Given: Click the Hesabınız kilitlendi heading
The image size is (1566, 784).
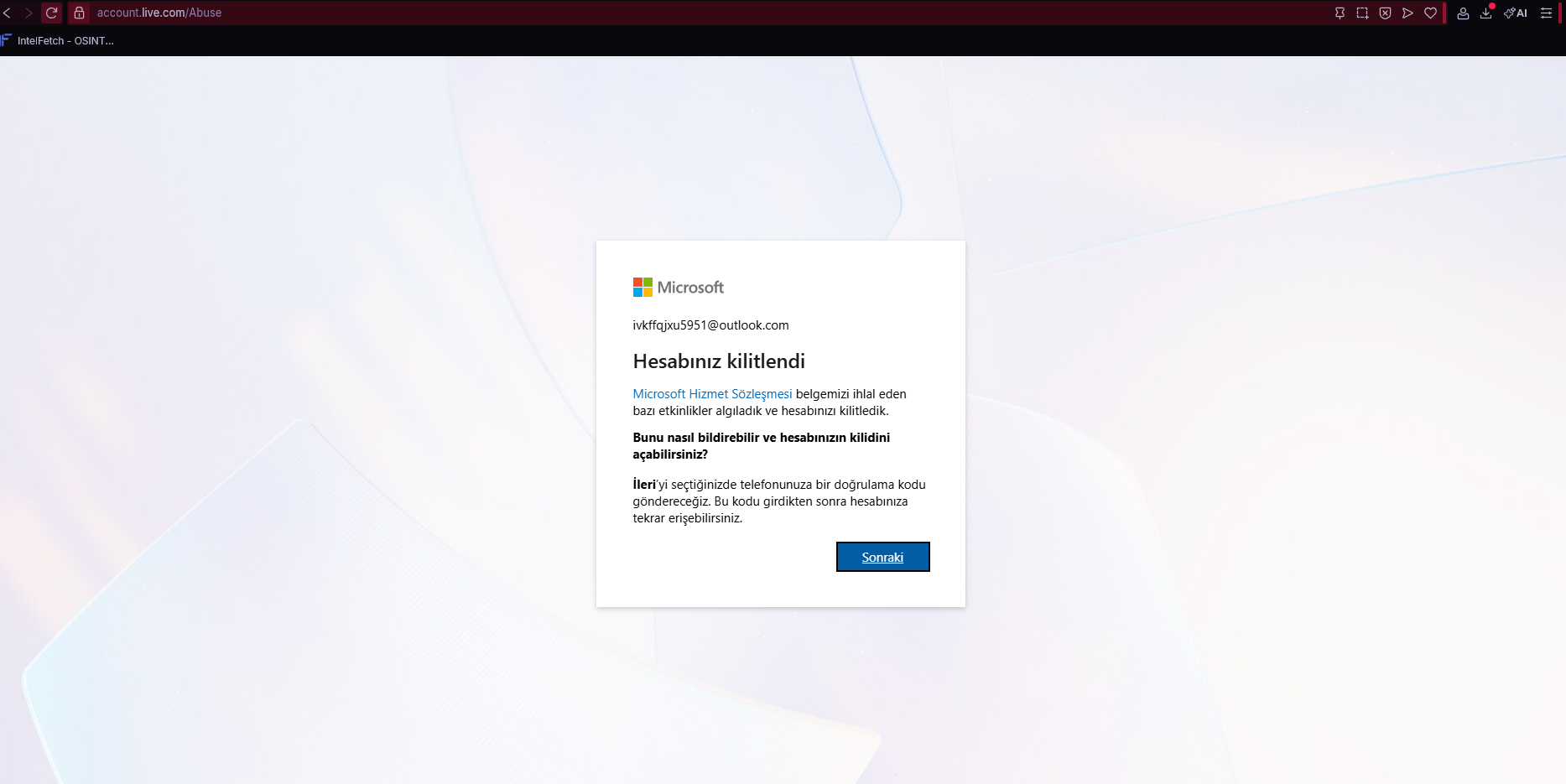Looking at the screenshot, I should click(719, 361).
